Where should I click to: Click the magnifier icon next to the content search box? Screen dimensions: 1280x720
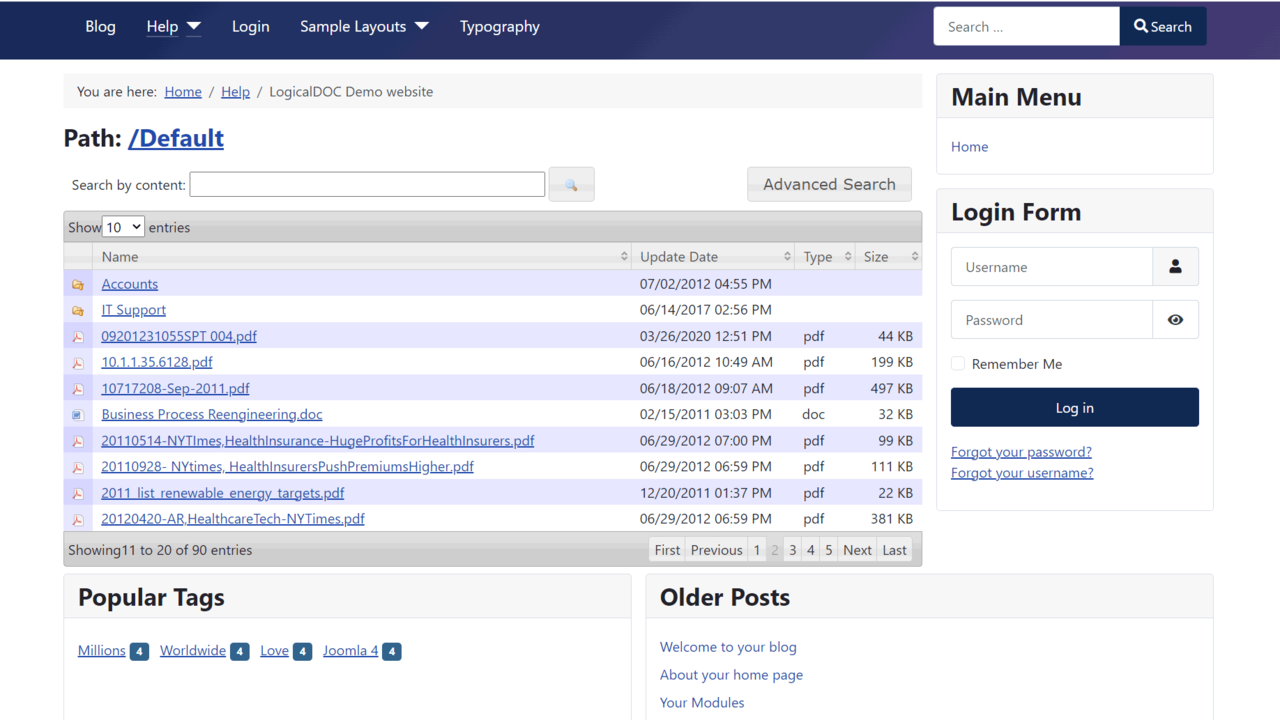tap(571, 184)
